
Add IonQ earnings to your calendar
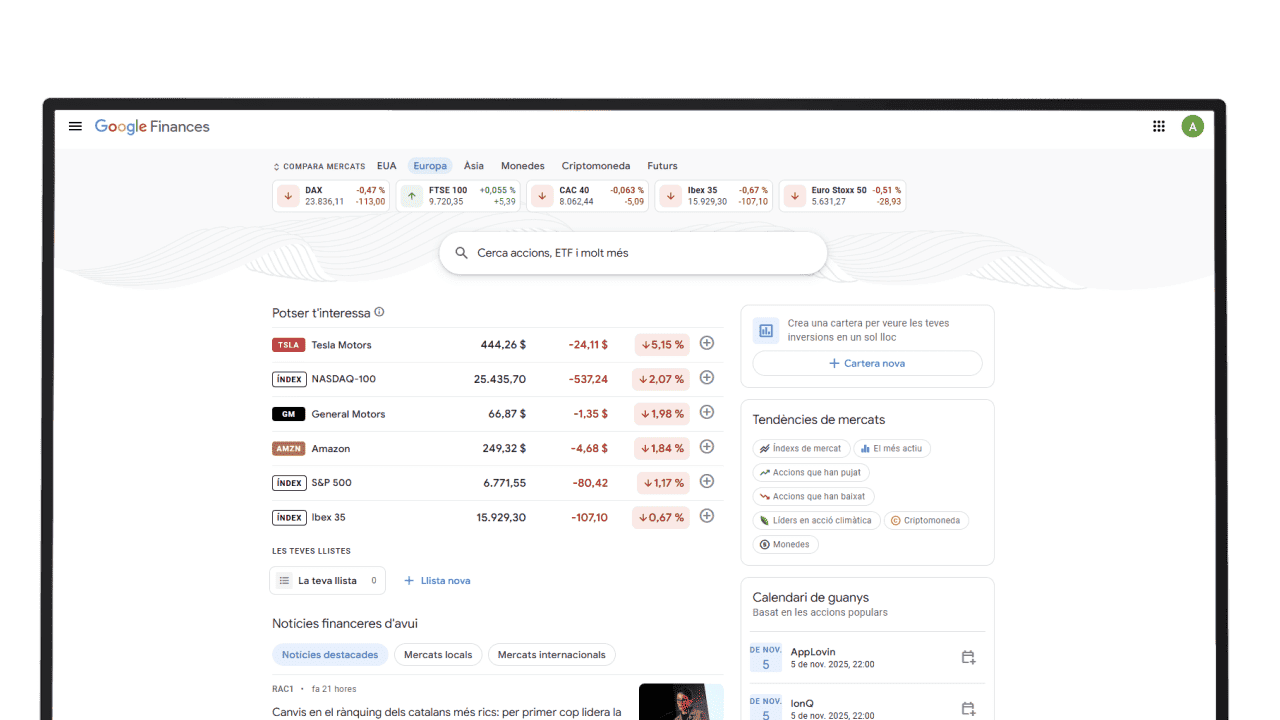(967, 708)
